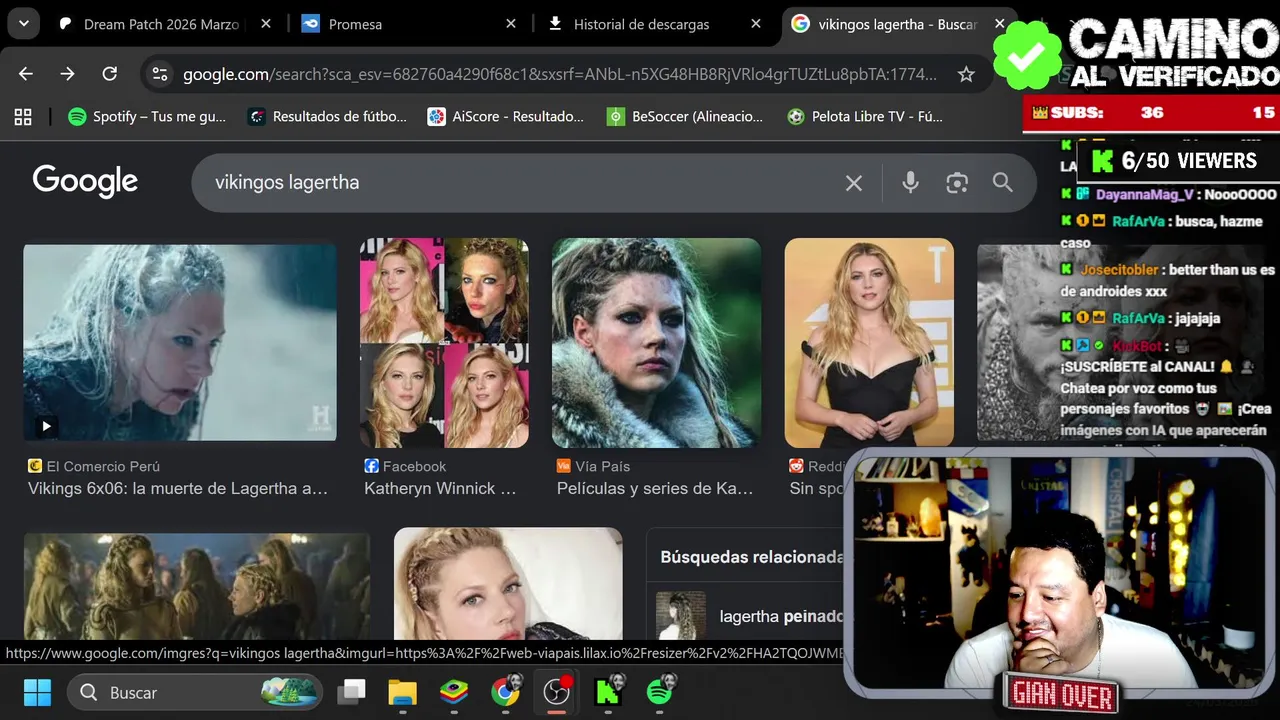1280x720 pixels.
Task: Click the taskbar Buscar search box
Action: click(x=195, y=692)
